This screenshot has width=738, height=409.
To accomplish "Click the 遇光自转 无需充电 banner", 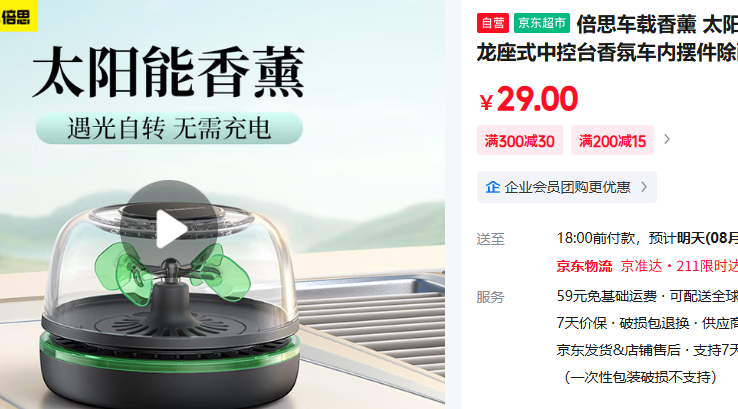I will coord(169,128).
